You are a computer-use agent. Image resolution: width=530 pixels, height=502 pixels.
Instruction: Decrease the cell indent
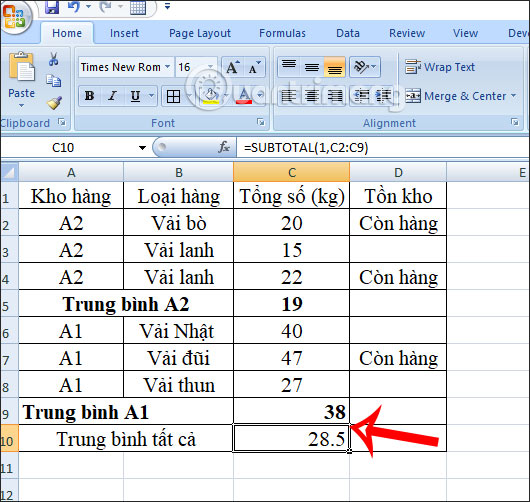[362, 96]
